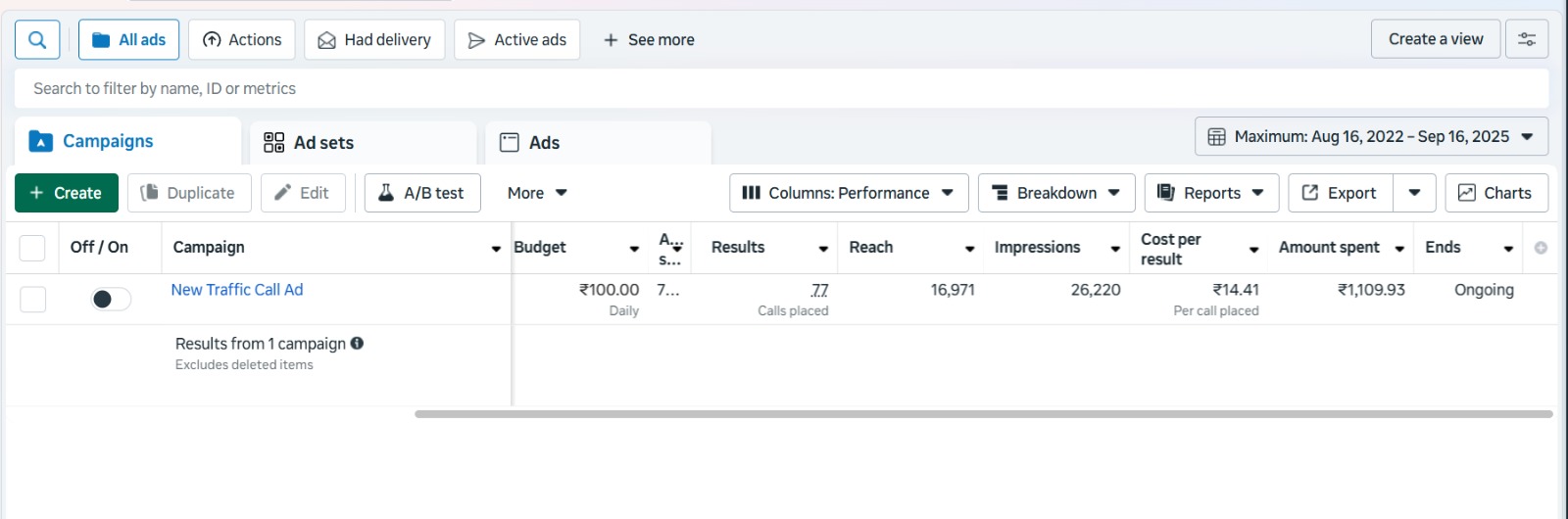This screenshot has height=519, width=1568.
Task: Switch to the Ads tab
Action: 544,143
